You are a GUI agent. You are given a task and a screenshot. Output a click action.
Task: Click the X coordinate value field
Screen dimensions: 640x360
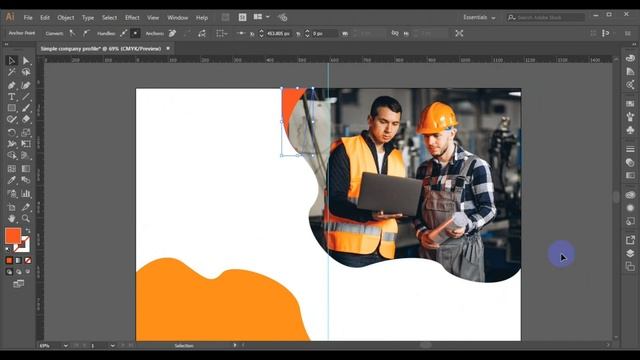(x=279, y=33)
